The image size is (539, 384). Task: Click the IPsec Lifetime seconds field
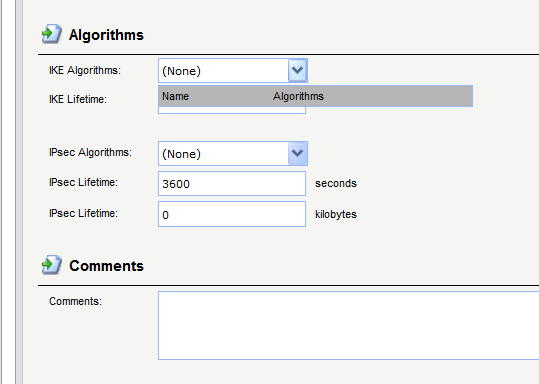click(x=232, y=184)
